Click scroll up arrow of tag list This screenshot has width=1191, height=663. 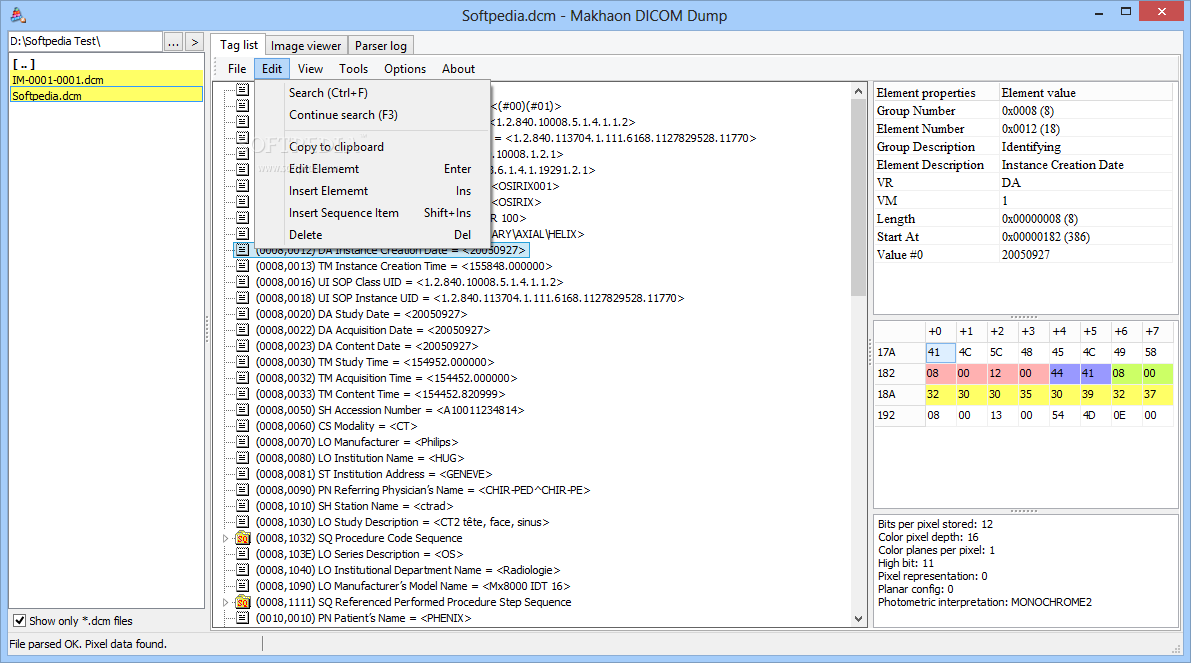click(x=858, y=91)
